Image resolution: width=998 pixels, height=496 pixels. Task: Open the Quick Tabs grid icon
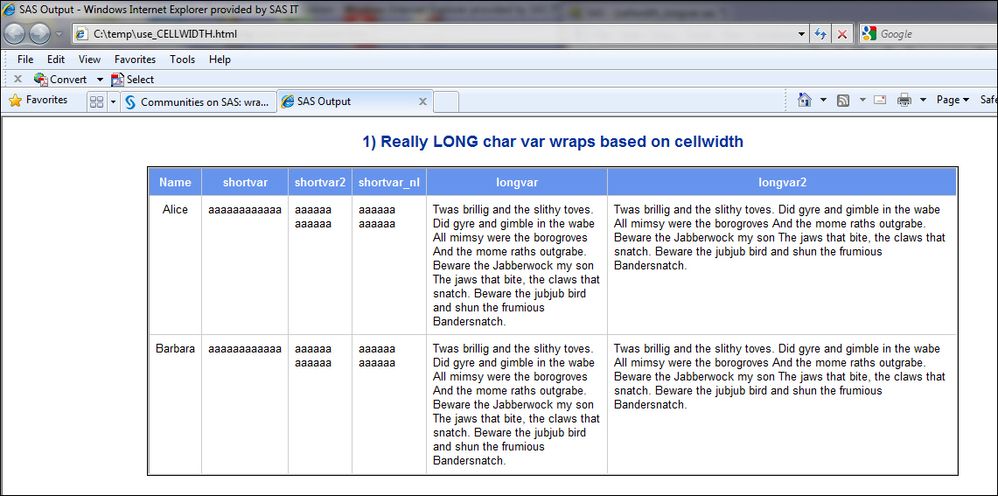tap(97, 102)
